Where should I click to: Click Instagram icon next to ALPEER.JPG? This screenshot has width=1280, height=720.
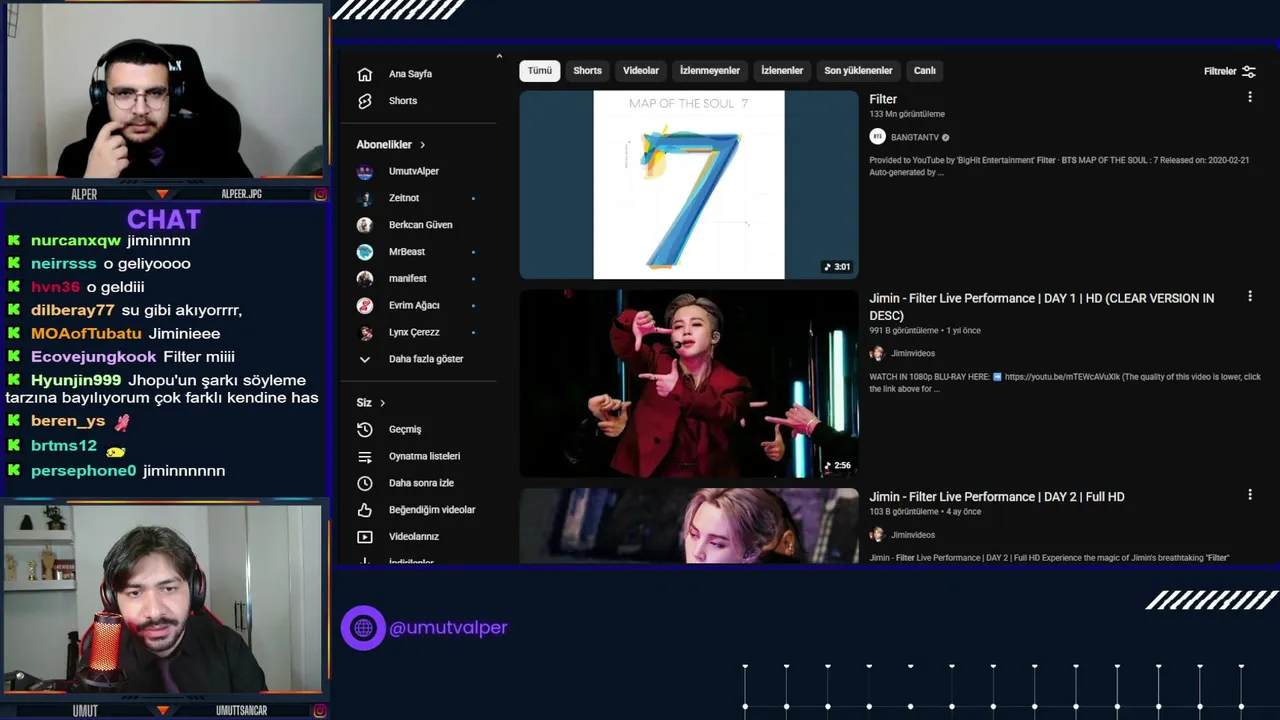point(320,194)
